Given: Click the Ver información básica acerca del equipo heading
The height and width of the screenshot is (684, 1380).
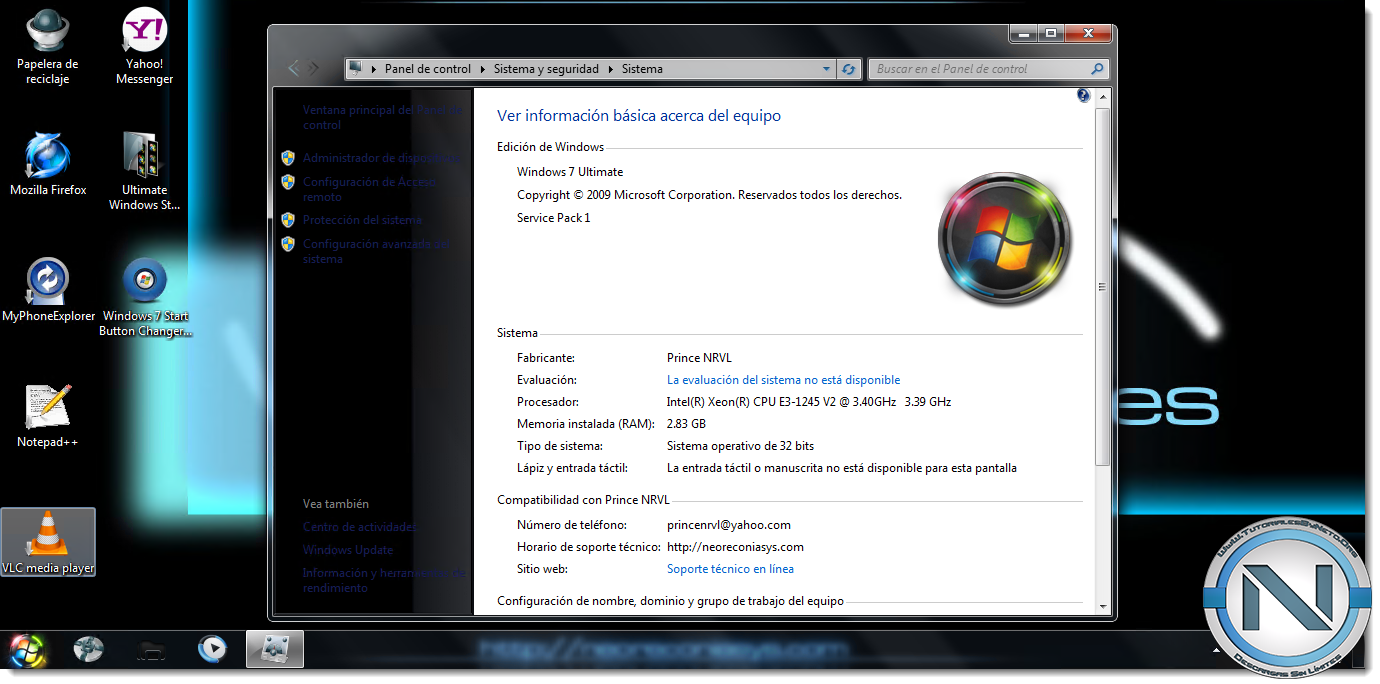Looking at the screenshot, I should pyautogui.click(x=639, y=116).
